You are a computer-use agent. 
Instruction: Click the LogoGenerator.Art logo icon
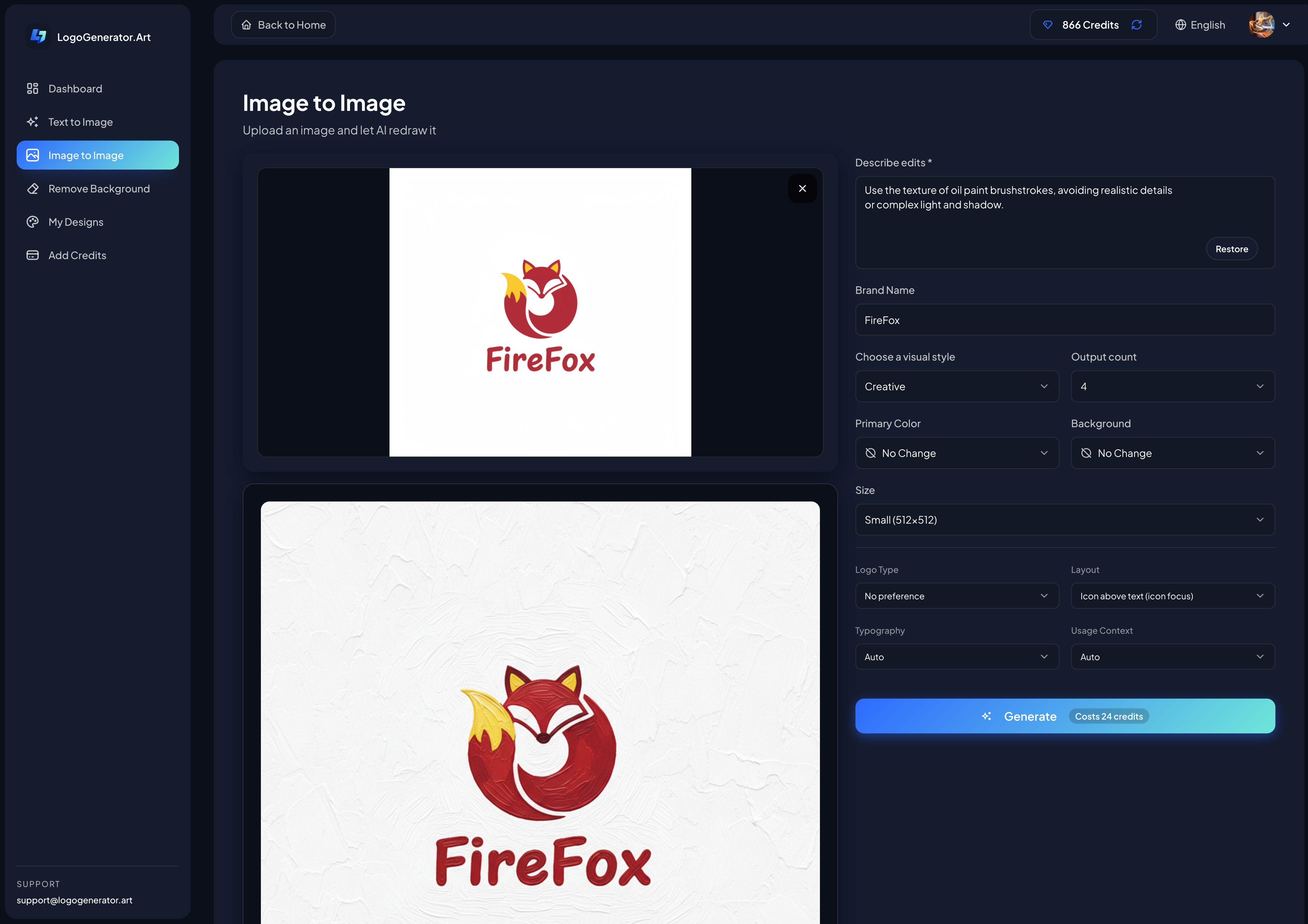click(x=38, y=36)
